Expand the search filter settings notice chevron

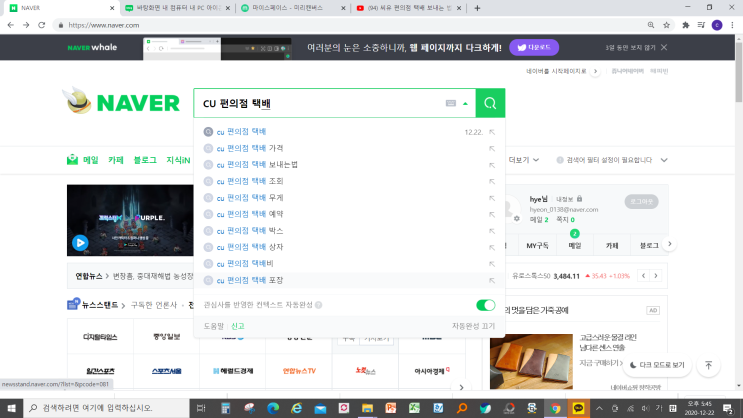(664, 160)
